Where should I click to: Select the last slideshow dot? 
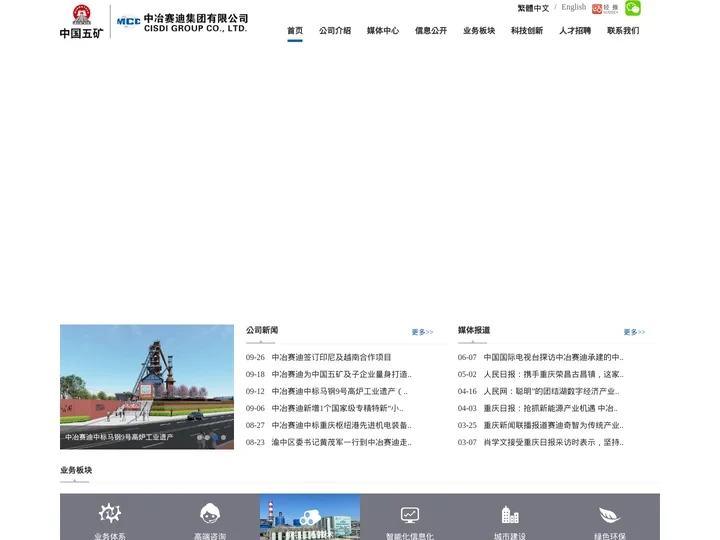tap(223, 438)
